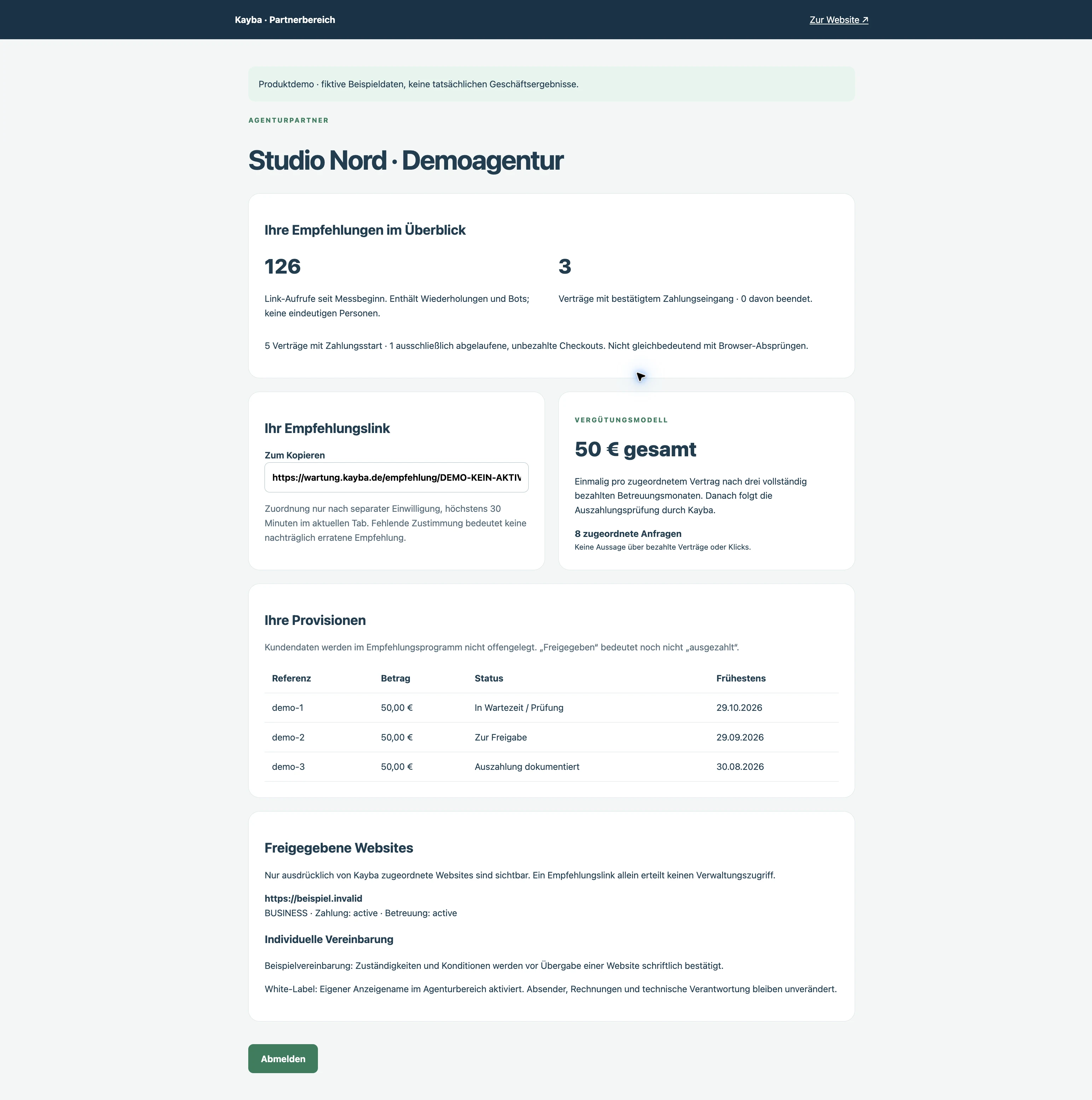The width and height of the screenshot is (1092, 1100).
Task: Click the VERGÜTUNGSMODELL label
Action: pos(621,420)
